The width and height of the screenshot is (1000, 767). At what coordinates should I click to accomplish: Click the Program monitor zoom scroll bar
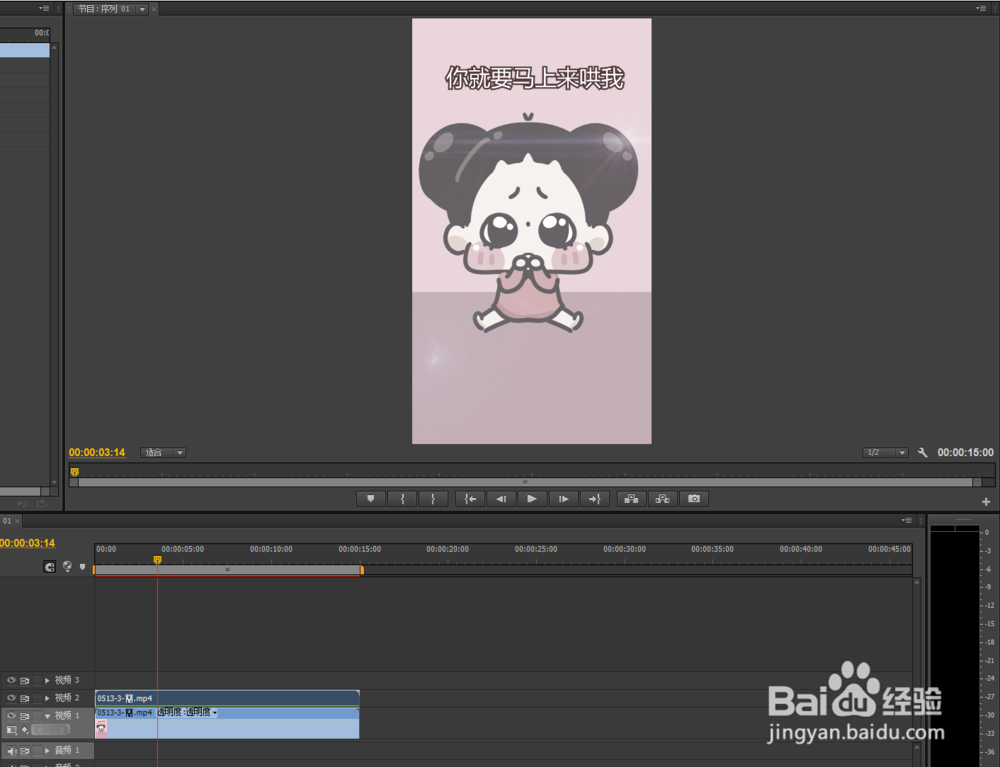(x=526, y=482)
